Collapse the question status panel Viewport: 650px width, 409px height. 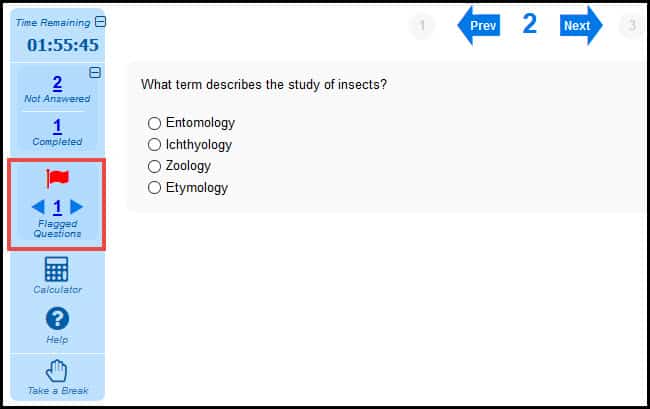[94, 72]
